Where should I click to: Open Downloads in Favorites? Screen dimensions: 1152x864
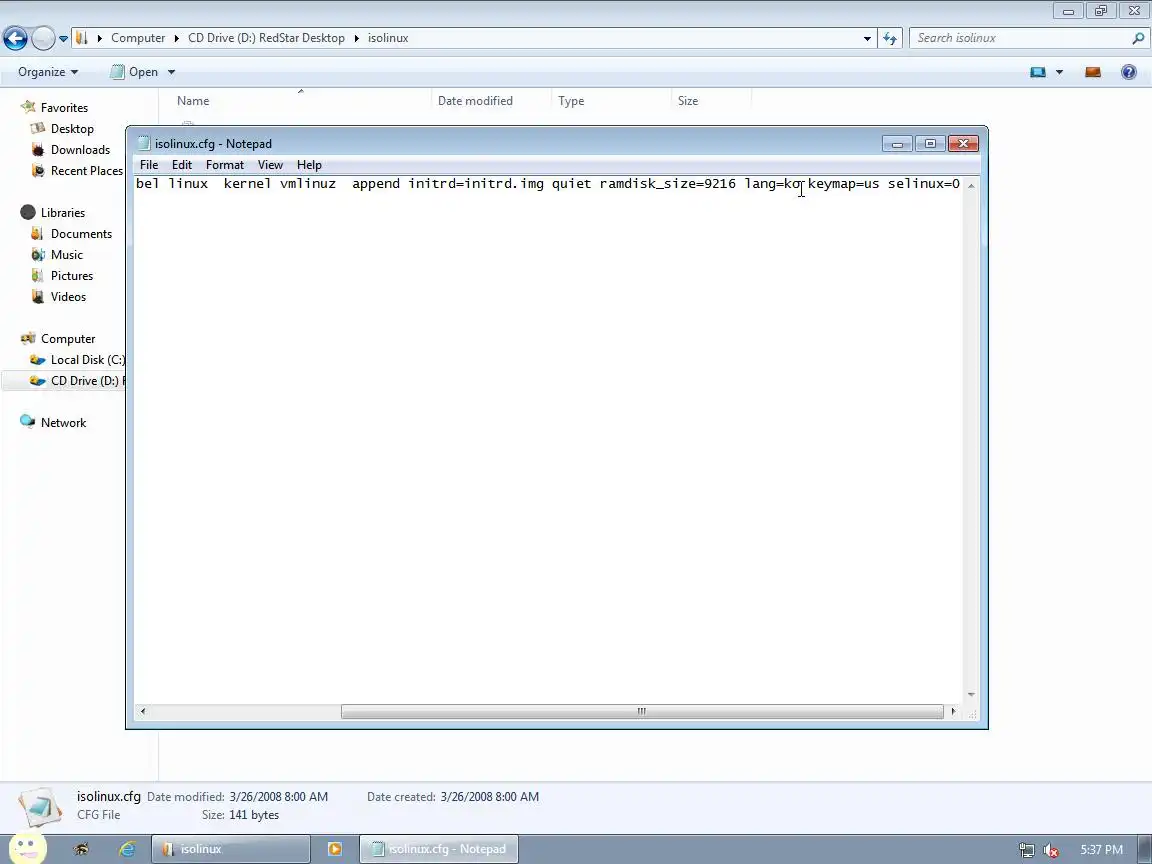click(80, 149)
